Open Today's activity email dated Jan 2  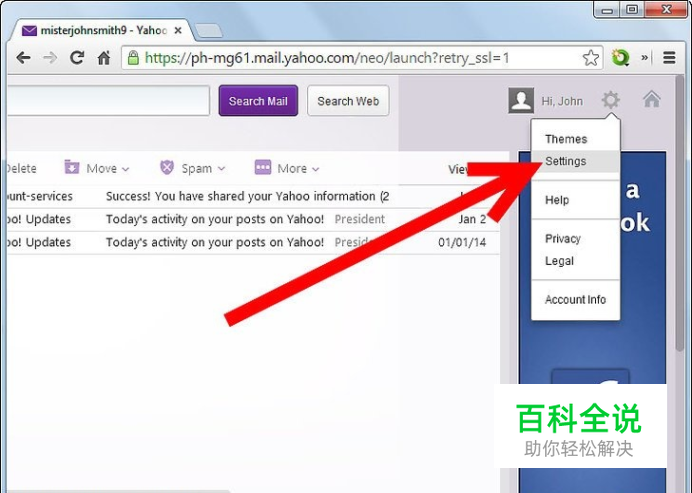click(x=252, y=219)
